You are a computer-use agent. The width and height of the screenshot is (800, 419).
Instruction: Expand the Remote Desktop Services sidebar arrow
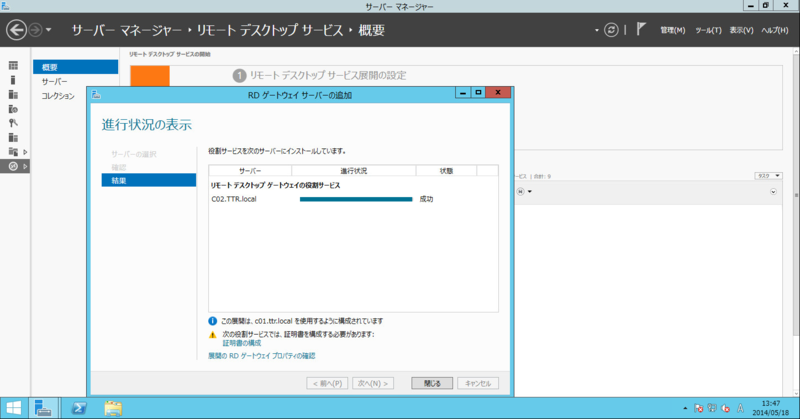pyautogui.click(x=25, y=166)
